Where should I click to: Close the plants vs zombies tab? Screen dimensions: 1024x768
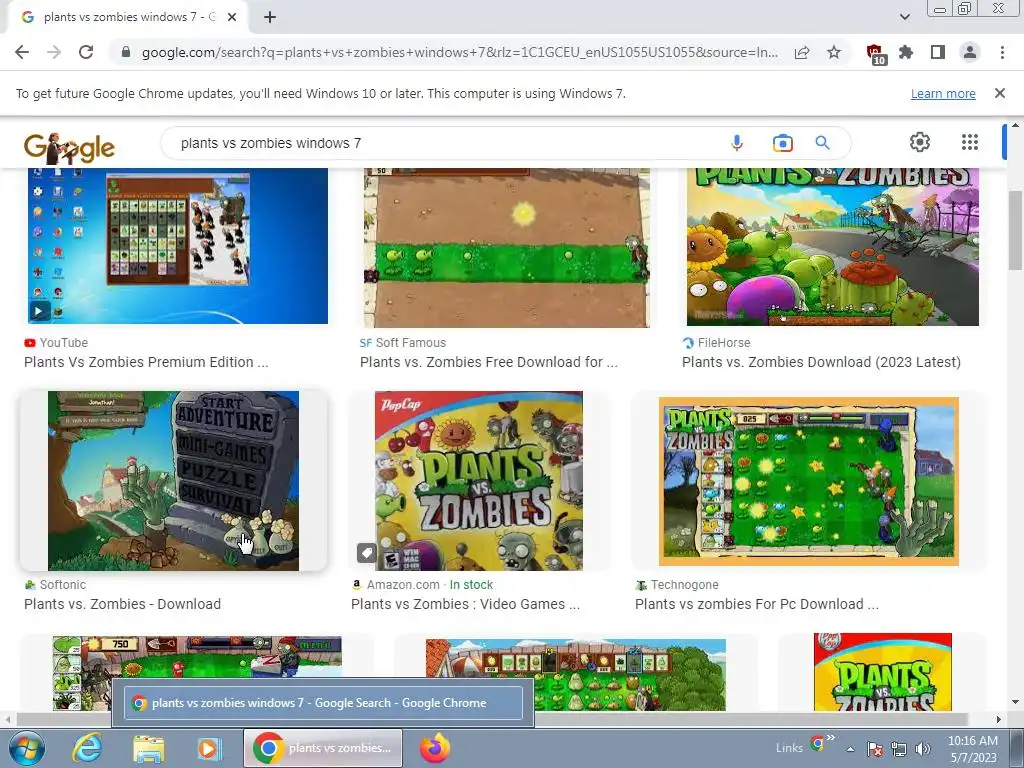pos(232,17)
